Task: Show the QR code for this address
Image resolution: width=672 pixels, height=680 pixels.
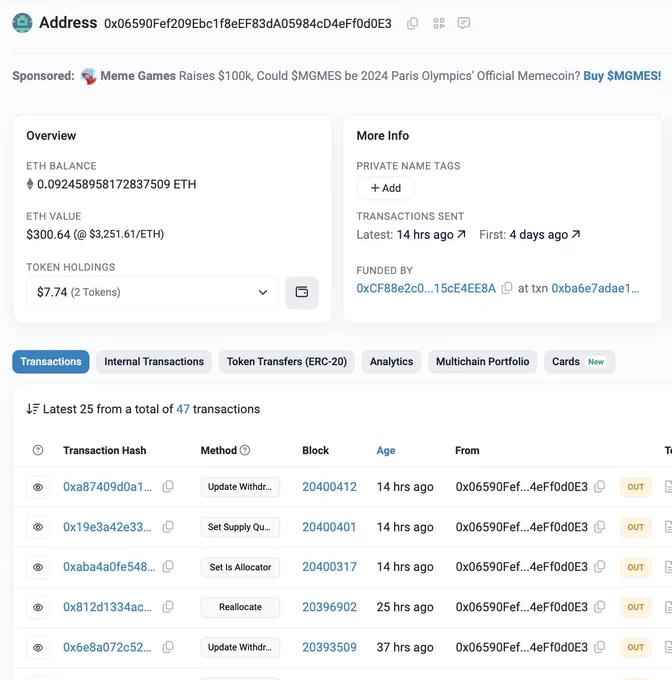Action: click(439, 23)
